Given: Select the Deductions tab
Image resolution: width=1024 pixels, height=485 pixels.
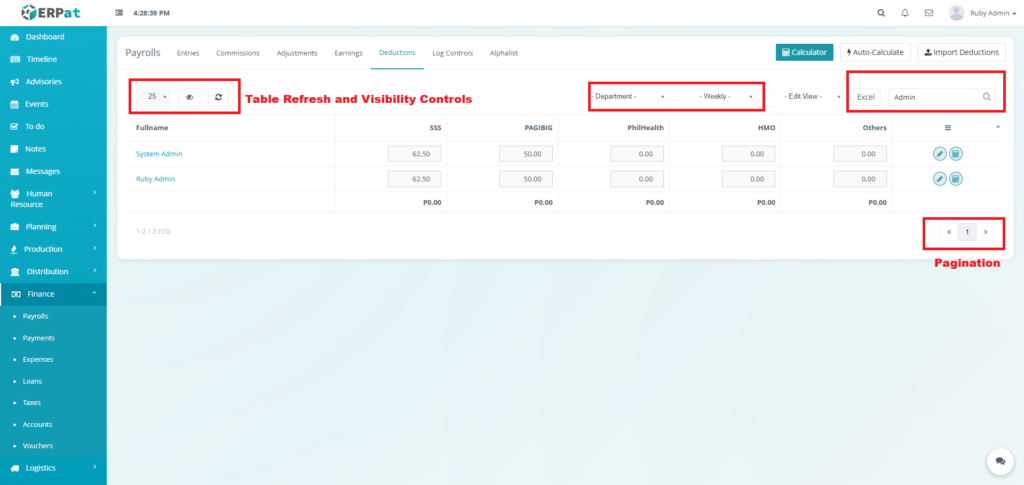Looking at the screenshot, I should click(397, 53).
